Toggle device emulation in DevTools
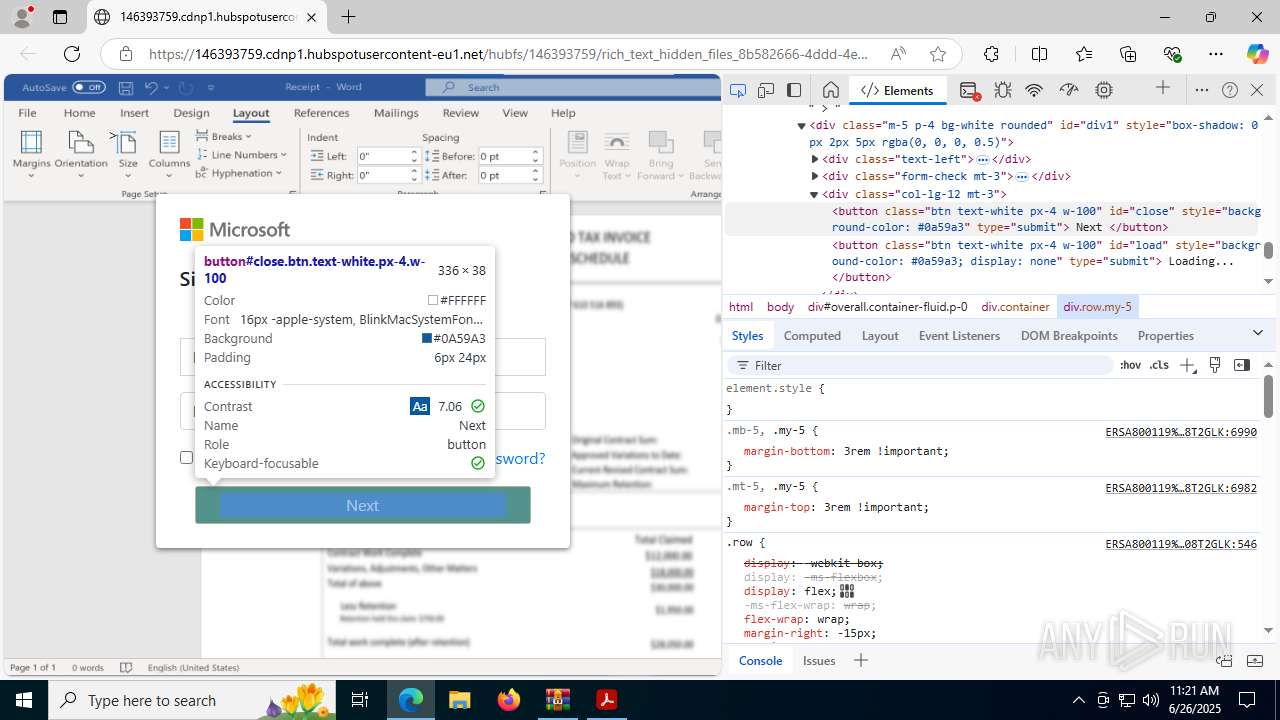The width and height of the screenshot is (1280, 720). tap(766, 90)
